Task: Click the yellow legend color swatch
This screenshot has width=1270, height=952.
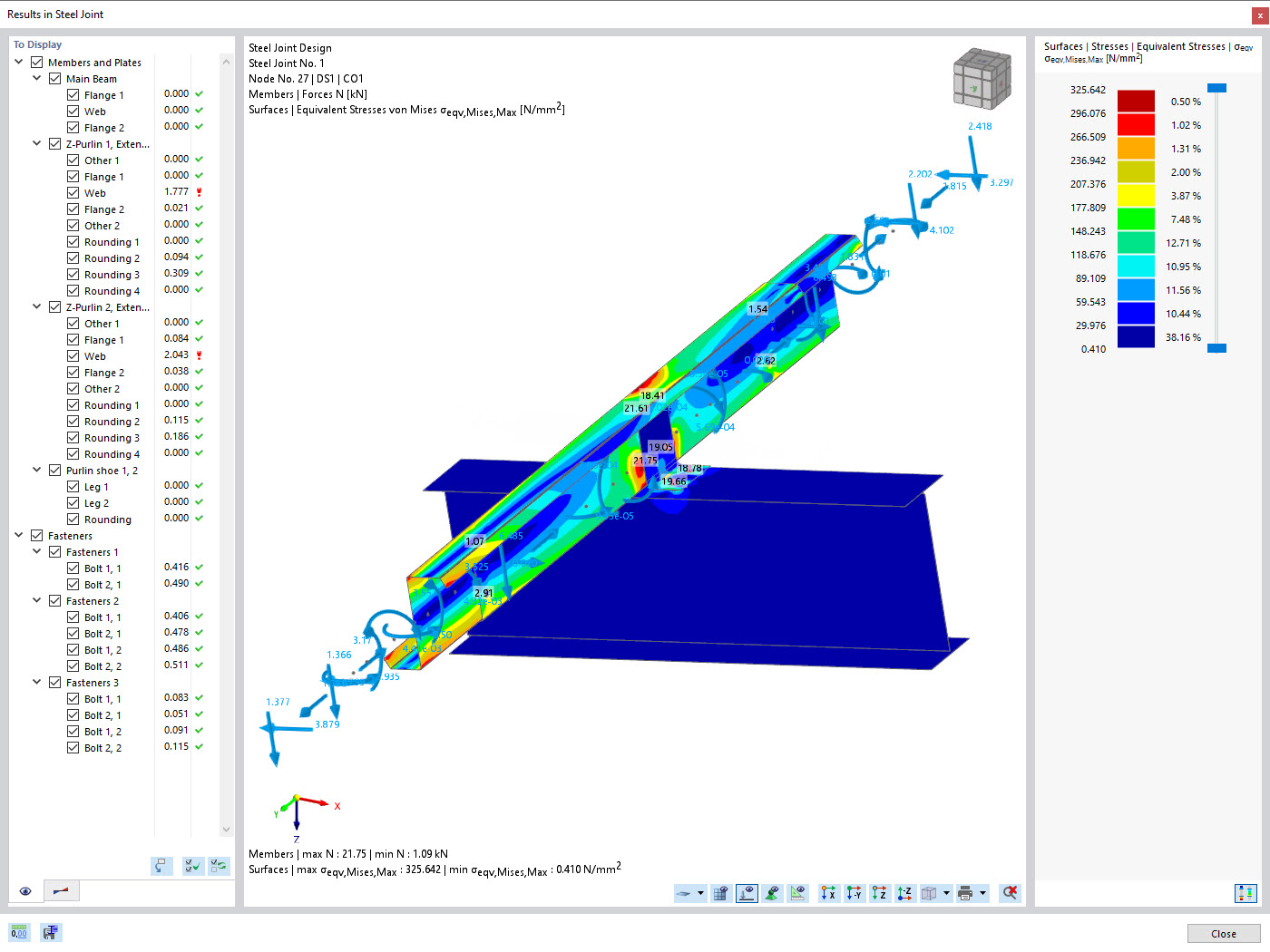Action: tap(1136, 195)
